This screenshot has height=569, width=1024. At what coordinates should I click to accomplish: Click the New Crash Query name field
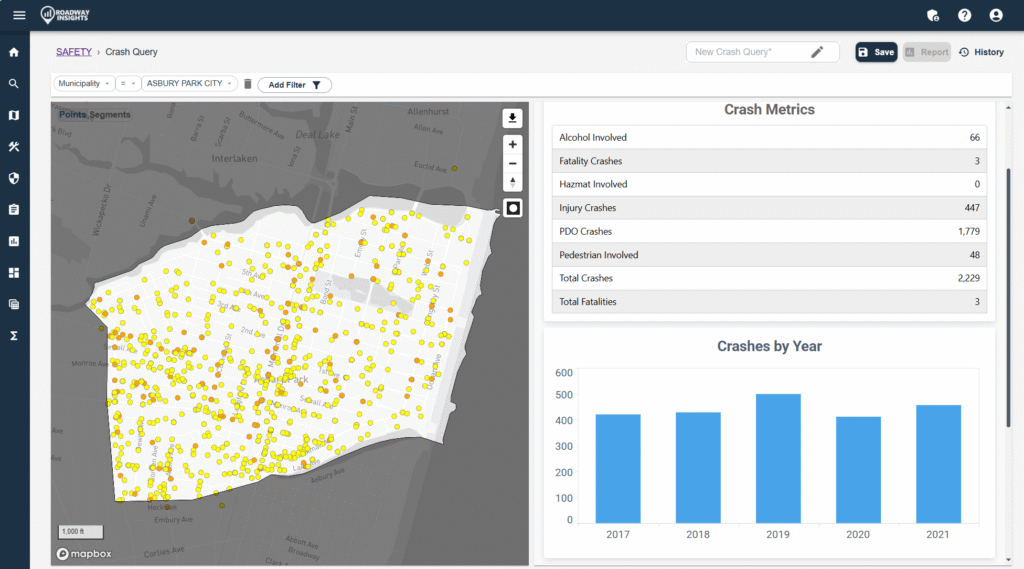pyautogui.click(x=750, y=52)
